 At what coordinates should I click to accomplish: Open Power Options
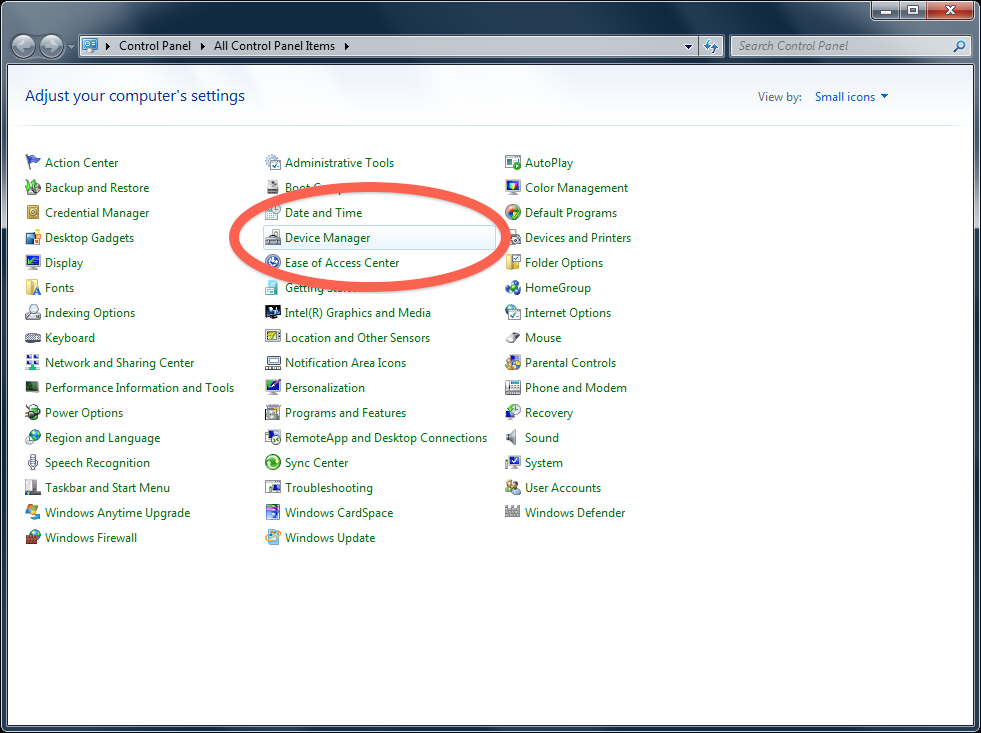[83, 412]
